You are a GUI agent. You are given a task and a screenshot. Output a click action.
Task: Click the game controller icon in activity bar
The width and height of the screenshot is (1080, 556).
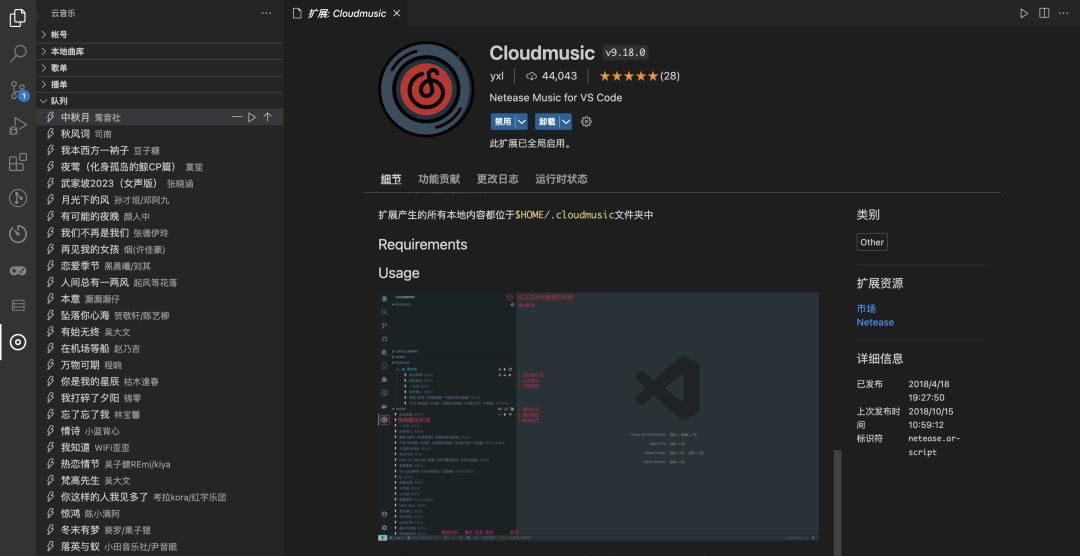click(x=18, y=270)
